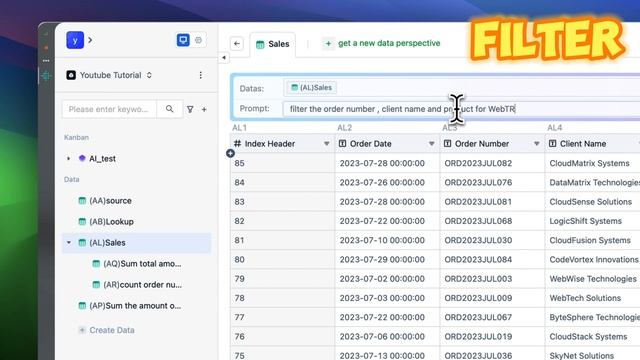Click Create Data in the sidebar
This screenshot has height=360, width=640.
coord(111,330)
